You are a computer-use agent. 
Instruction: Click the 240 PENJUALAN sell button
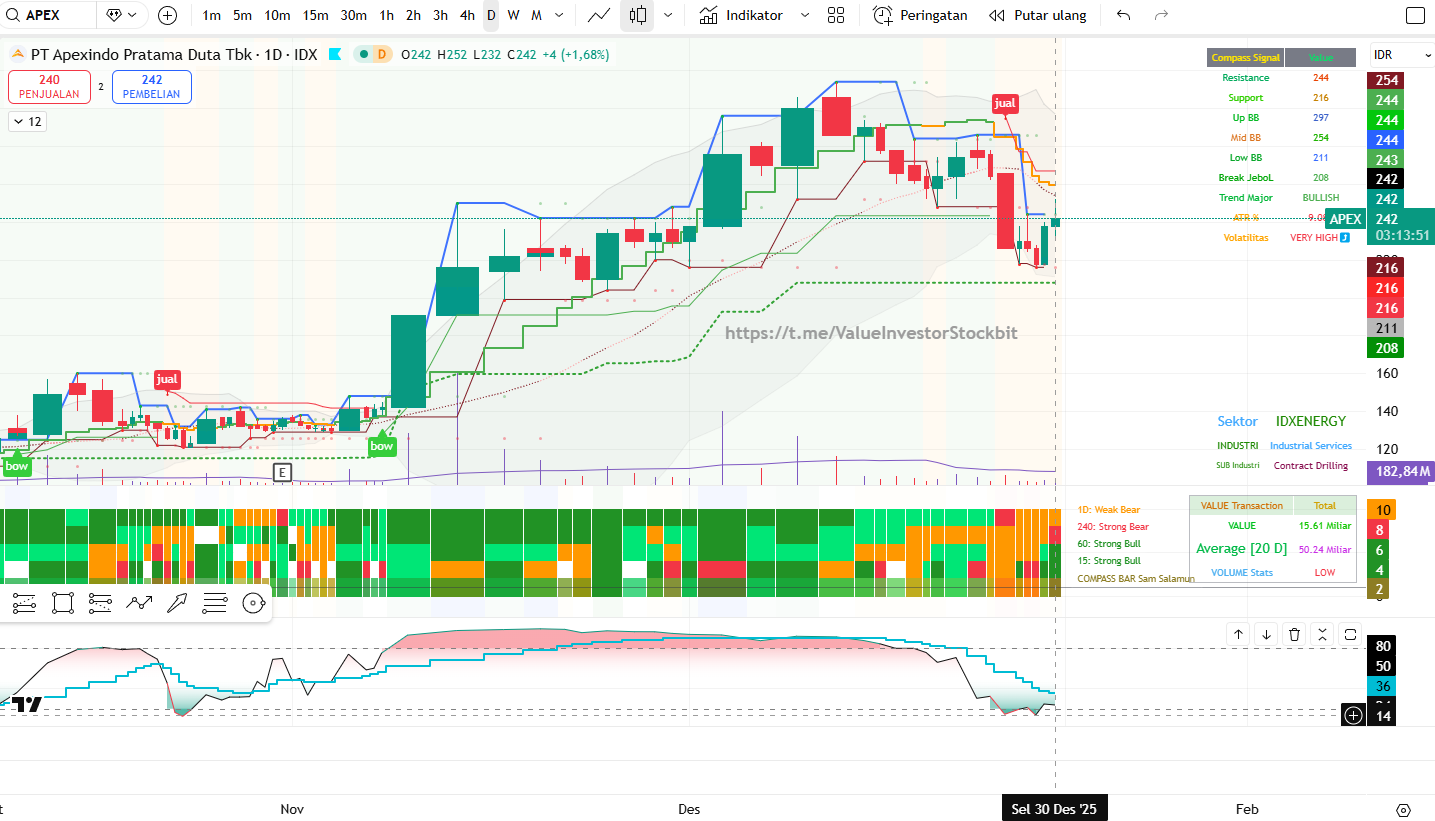coord(50,87)
